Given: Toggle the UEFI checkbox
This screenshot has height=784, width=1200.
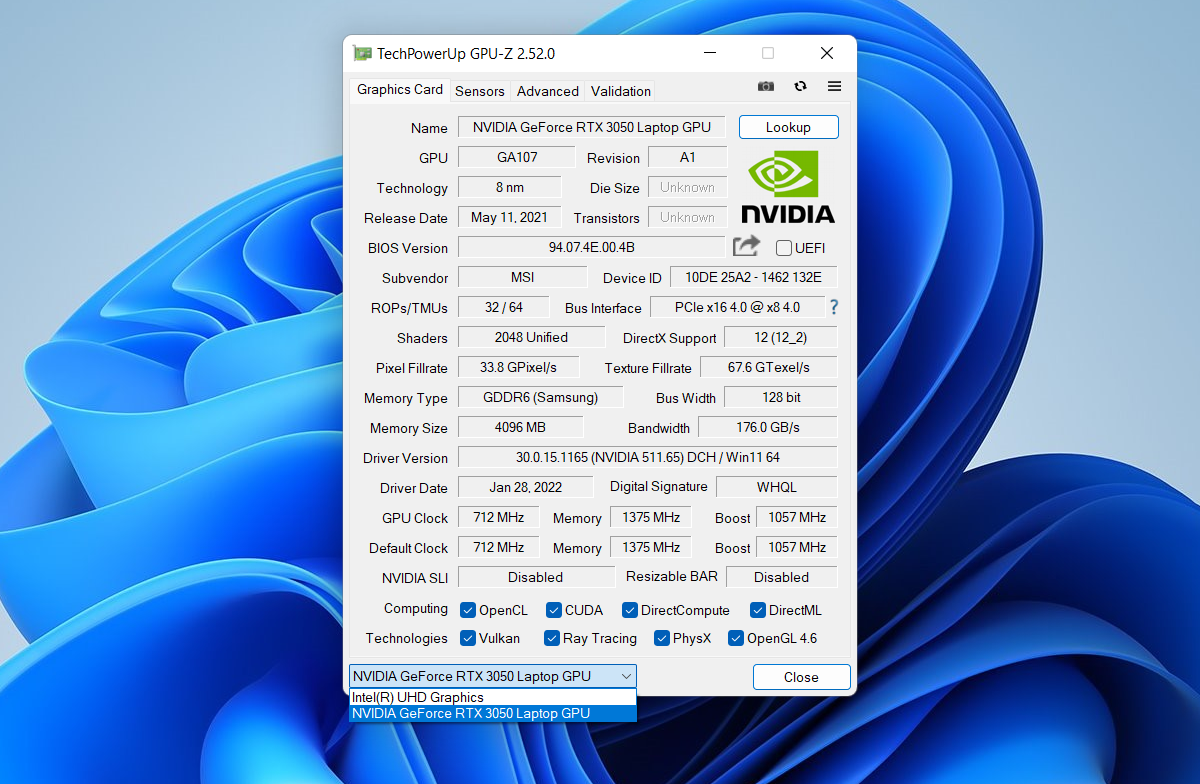Looking at the screenshot, I should (x=784, y=248).
